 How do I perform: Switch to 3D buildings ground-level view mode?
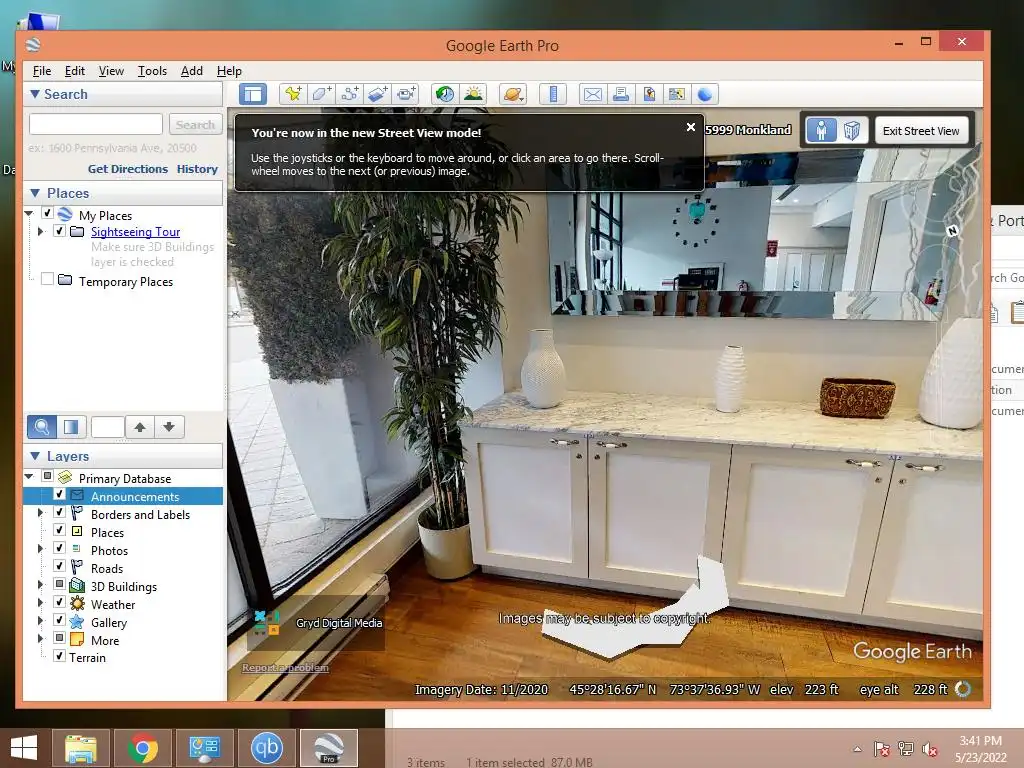point(852,131)
